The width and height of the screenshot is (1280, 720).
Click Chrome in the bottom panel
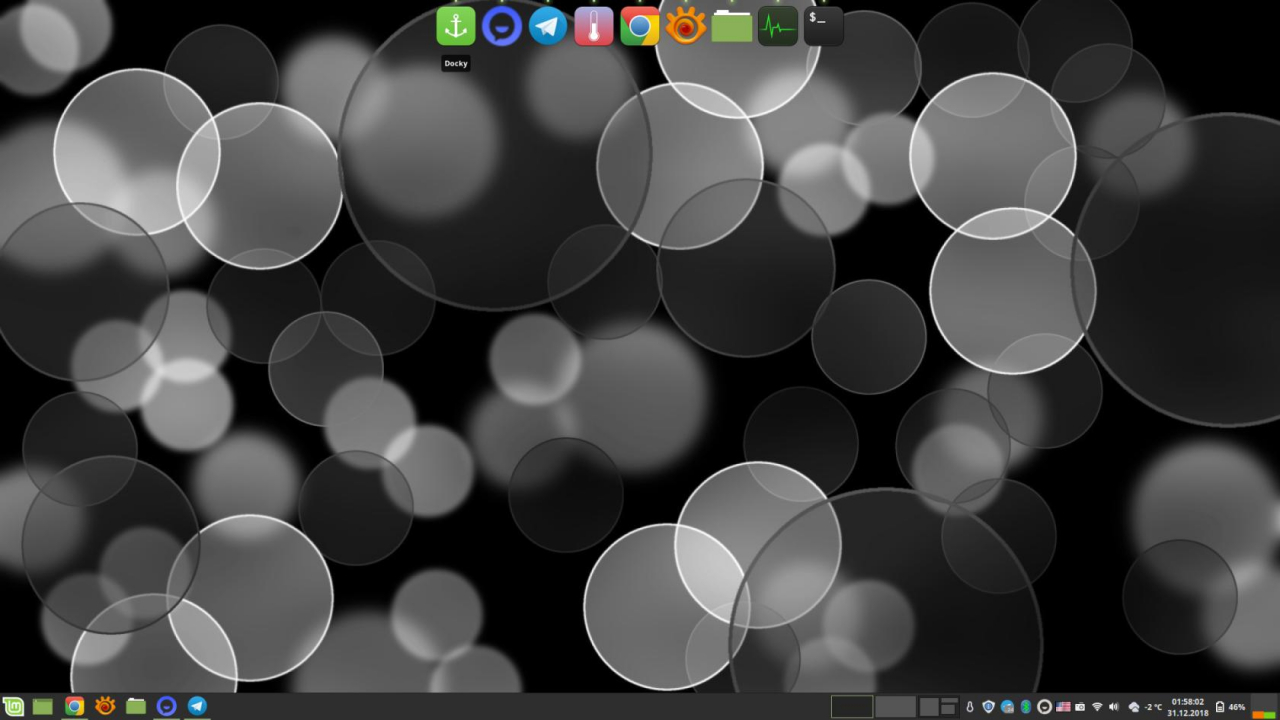[74, 706]
